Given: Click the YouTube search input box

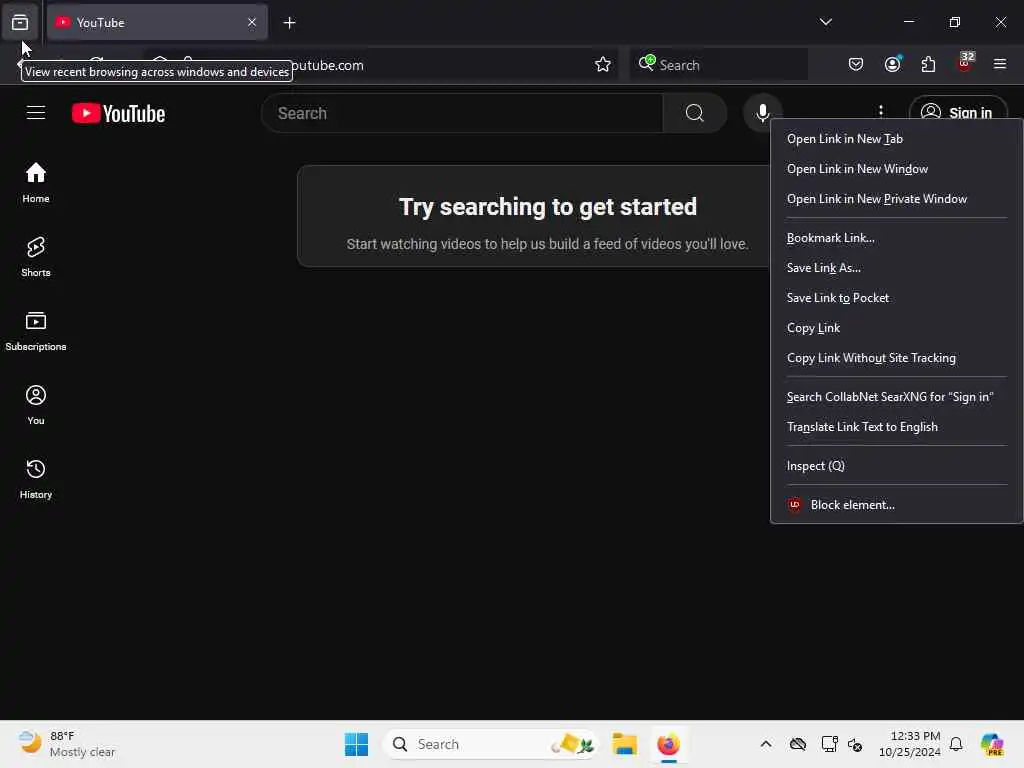Looking at the screenshot, I should (x=462, y=113).
